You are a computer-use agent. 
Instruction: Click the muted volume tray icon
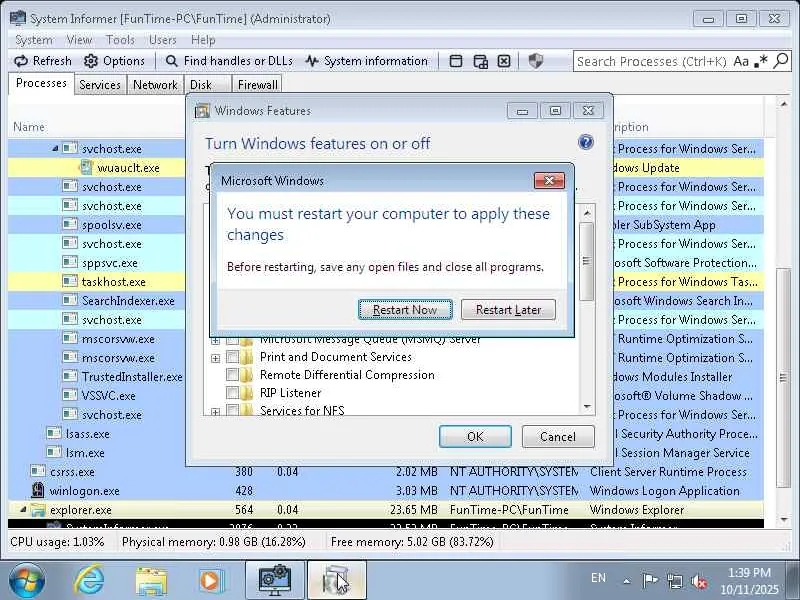699,581
